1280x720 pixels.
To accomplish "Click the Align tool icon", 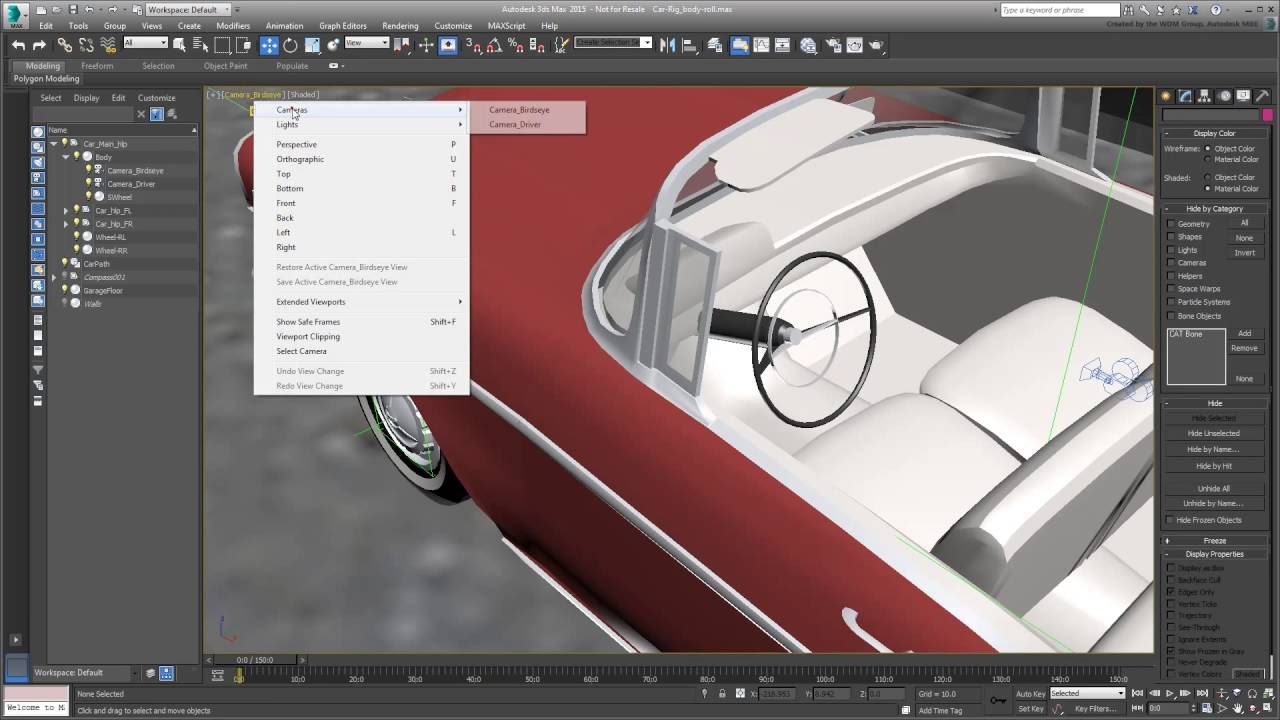I will (689, 45).
